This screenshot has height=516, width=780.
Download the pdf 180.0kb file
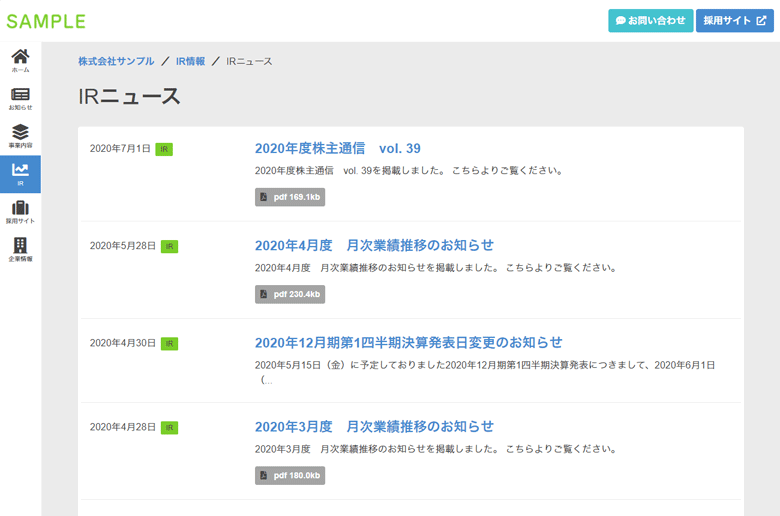290,475
